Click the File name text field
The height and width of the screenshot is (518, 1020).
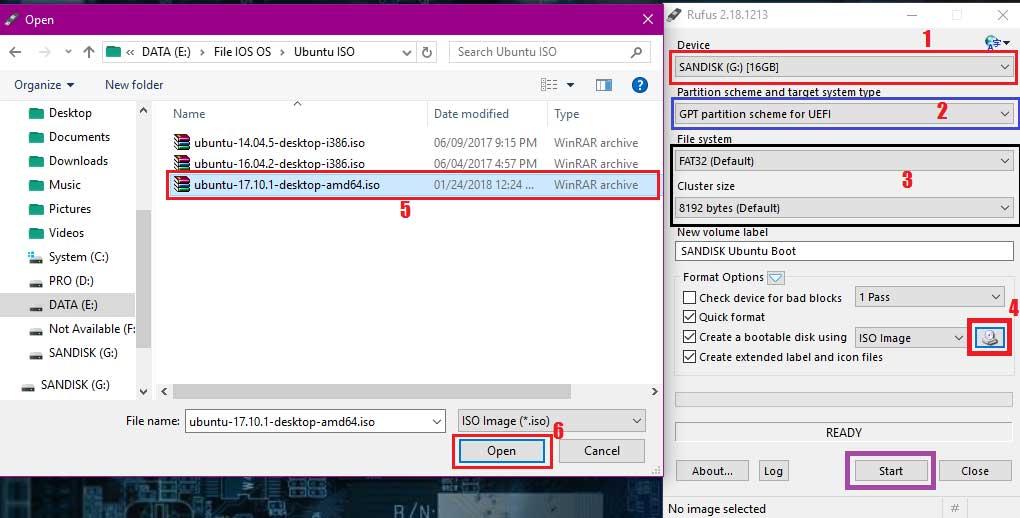tap(307, 422)
